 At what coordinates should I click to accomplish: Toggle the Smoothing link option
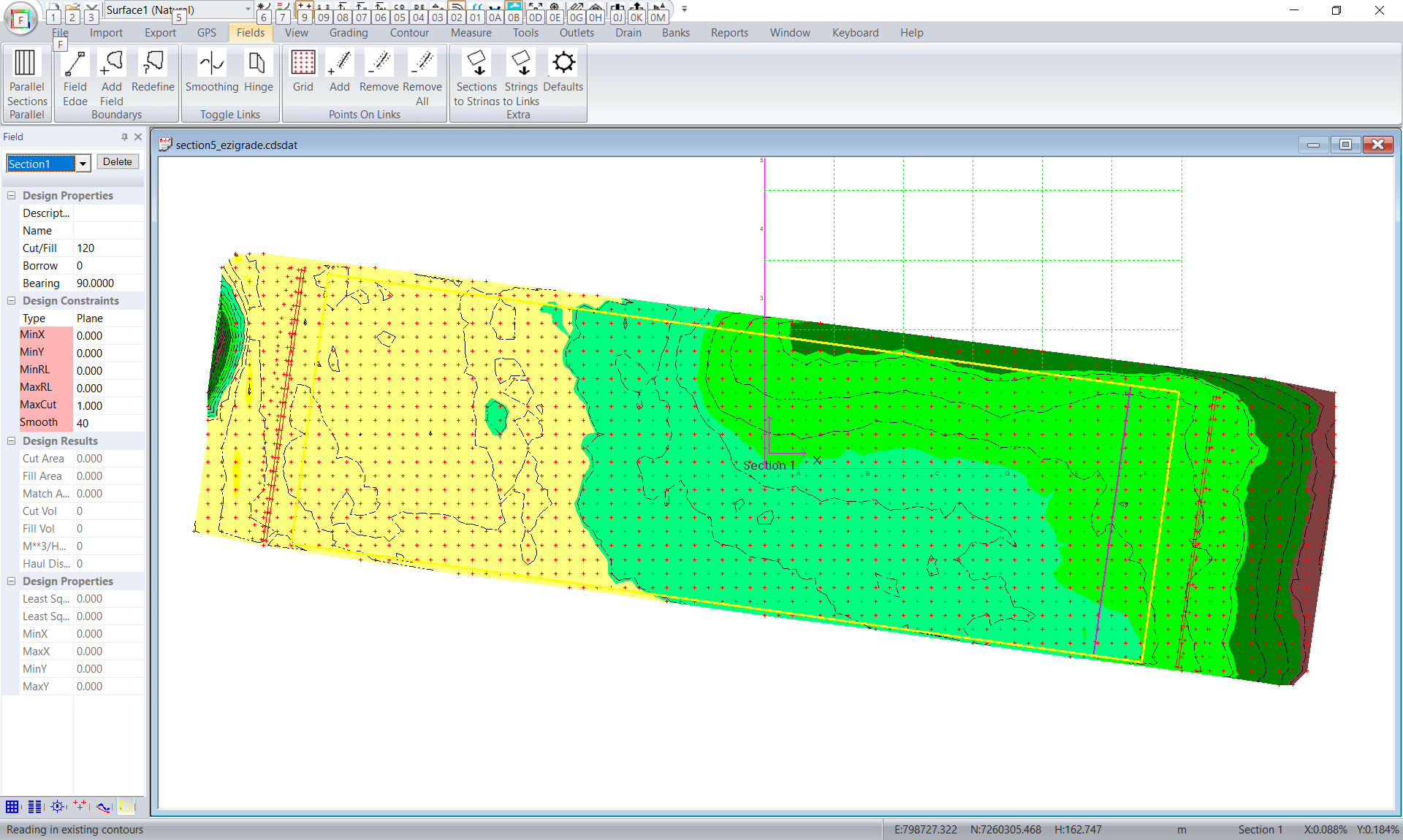click(212, 64)
